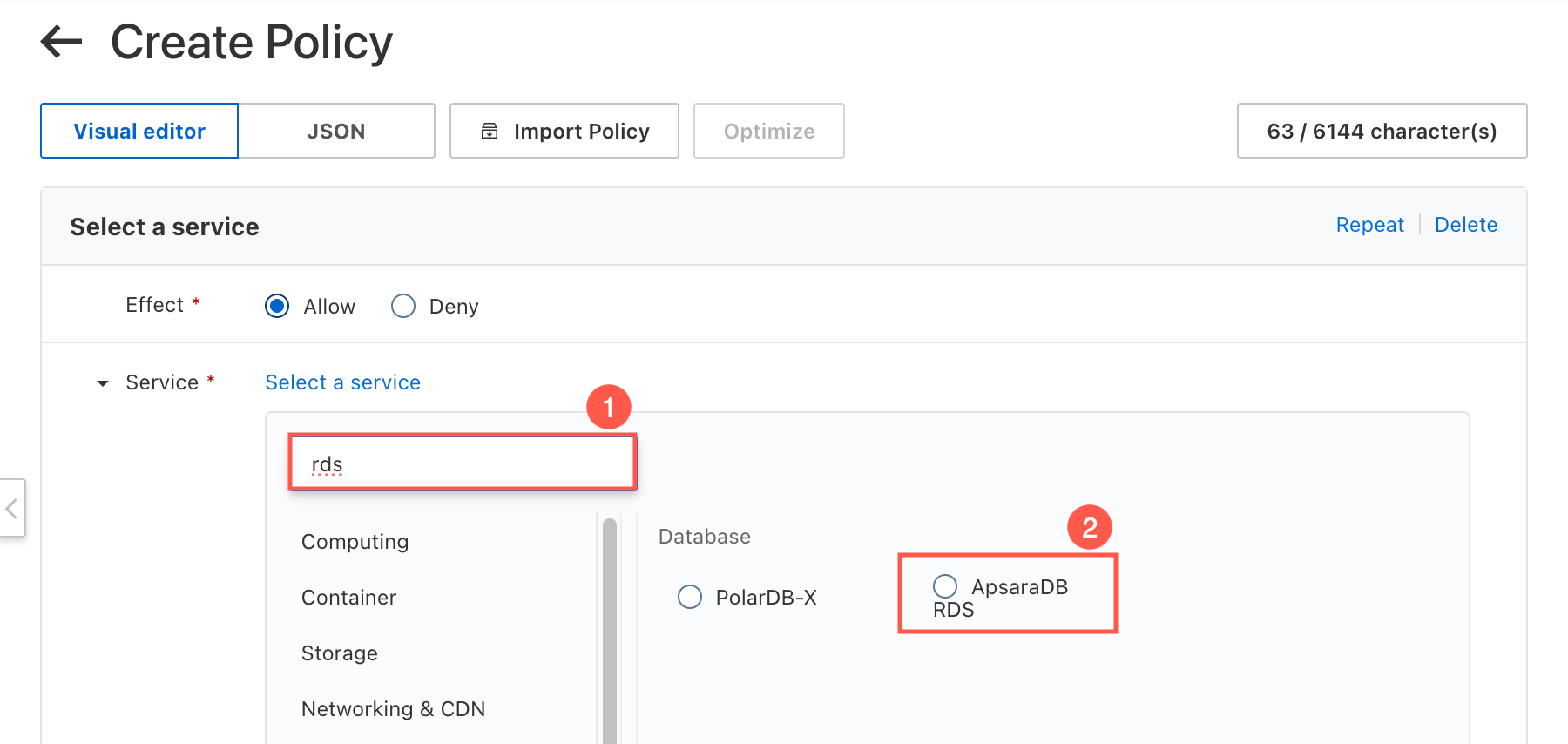Screen dimensions: 1568x744
Task: Click the category list scrollbar
Action: click(x=610, y=631)
